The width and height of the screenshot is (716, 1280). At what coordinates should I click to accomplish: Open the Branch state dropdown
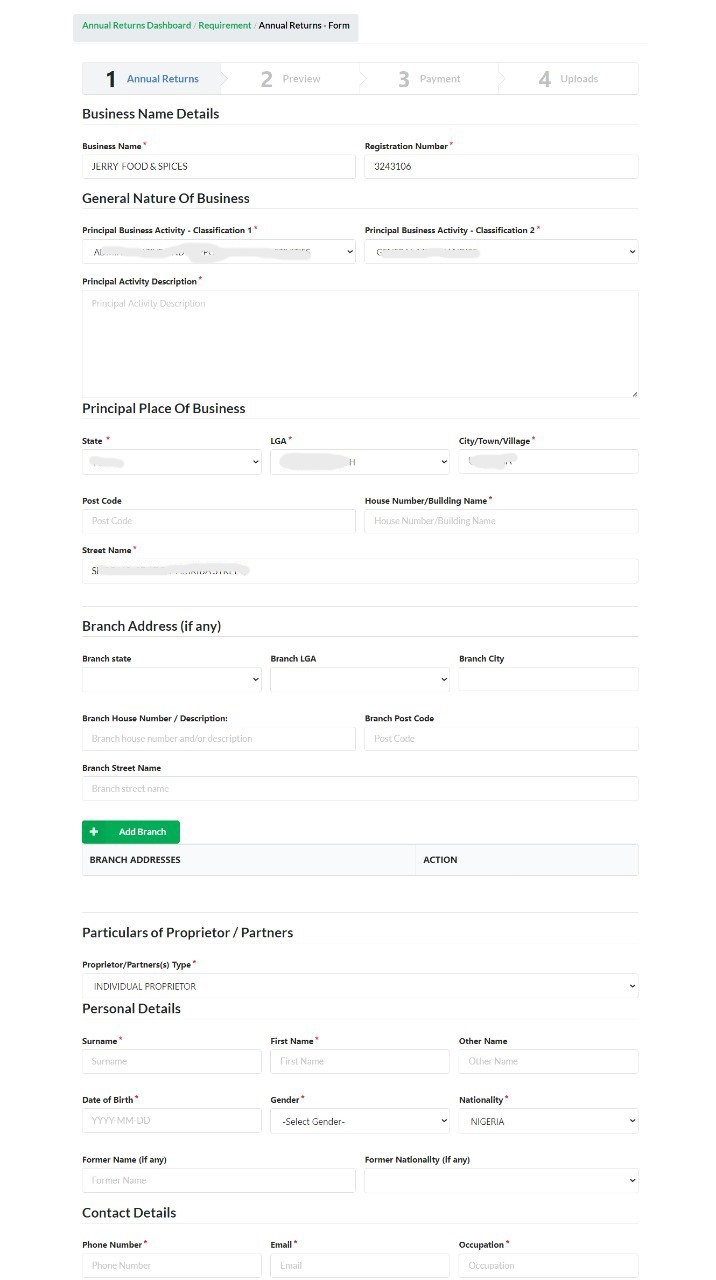click(x=171, y=678)
